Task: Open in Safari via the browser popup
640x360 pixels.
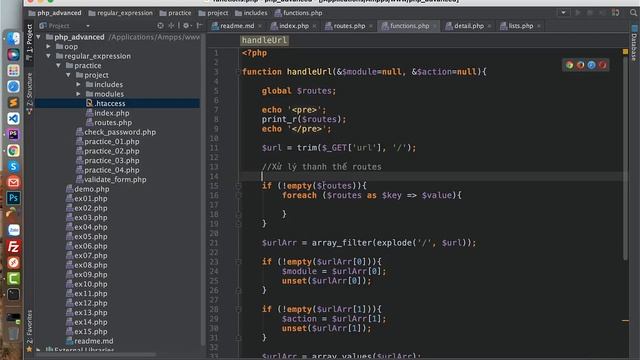Action: 591,65
